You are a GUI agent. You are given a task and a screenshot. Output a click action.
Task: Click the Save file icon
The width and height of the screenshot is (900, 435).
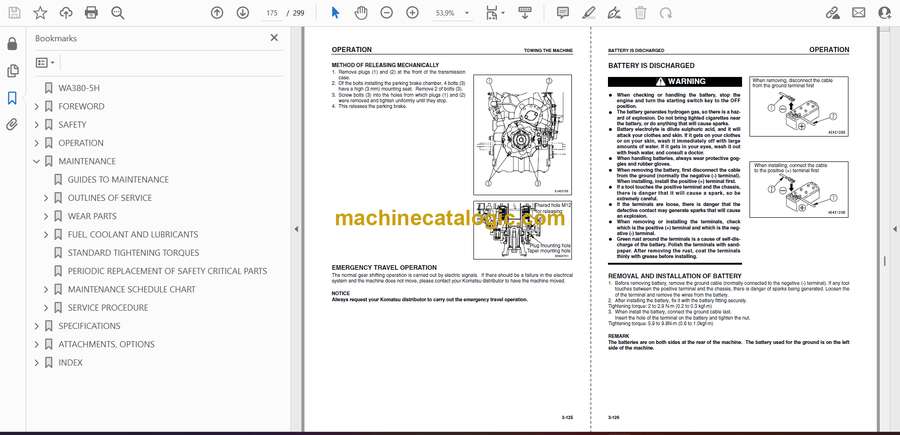tap(14, 13)
